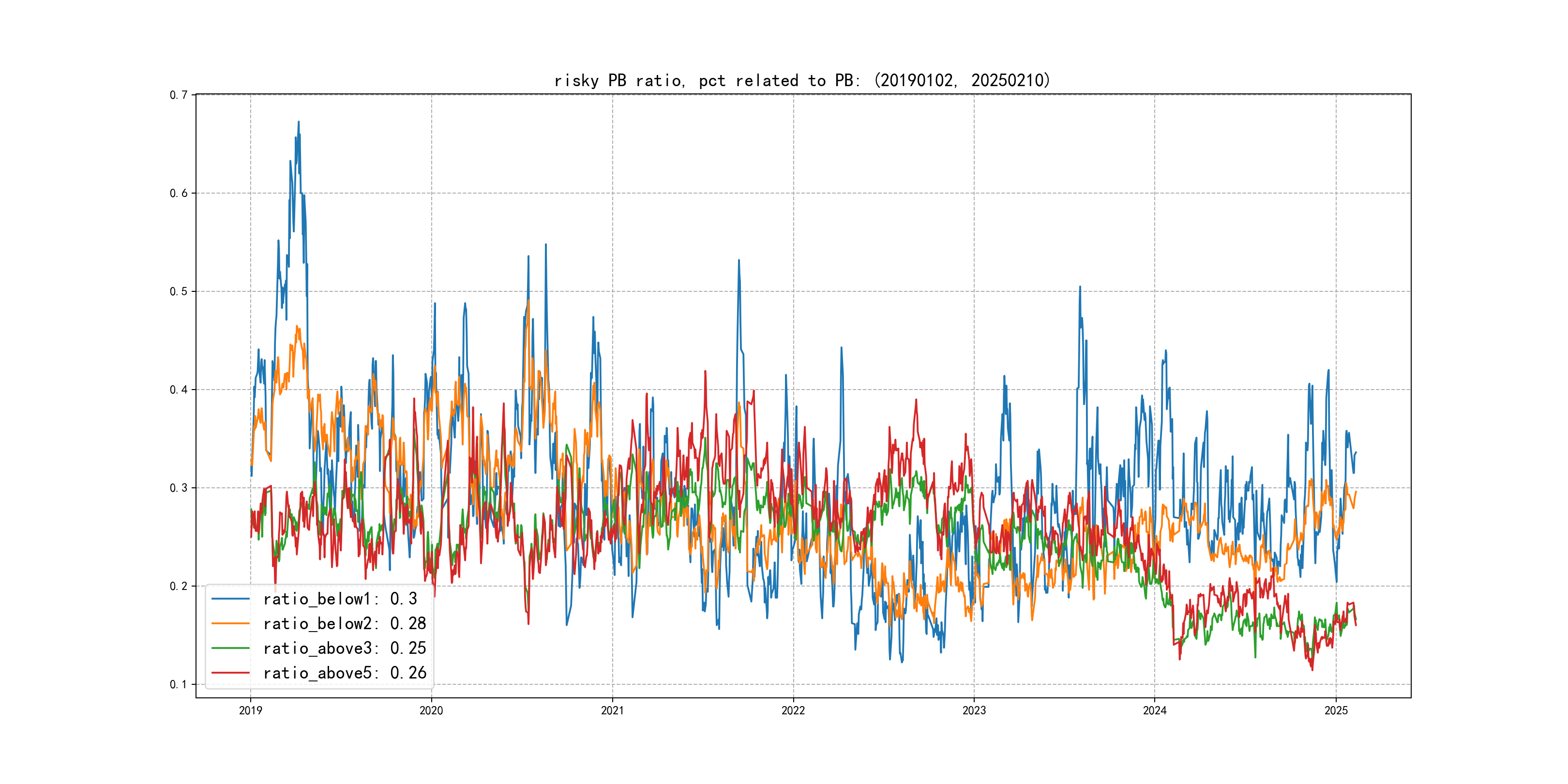Click the 0.7 y-axis tick label

(179, 95)
